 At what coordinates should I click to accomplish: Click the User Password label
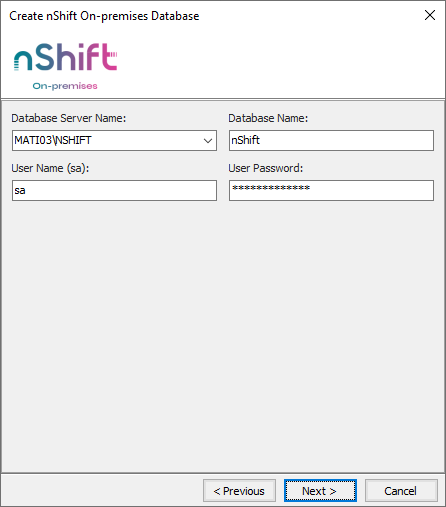click(x=266, y=168)
